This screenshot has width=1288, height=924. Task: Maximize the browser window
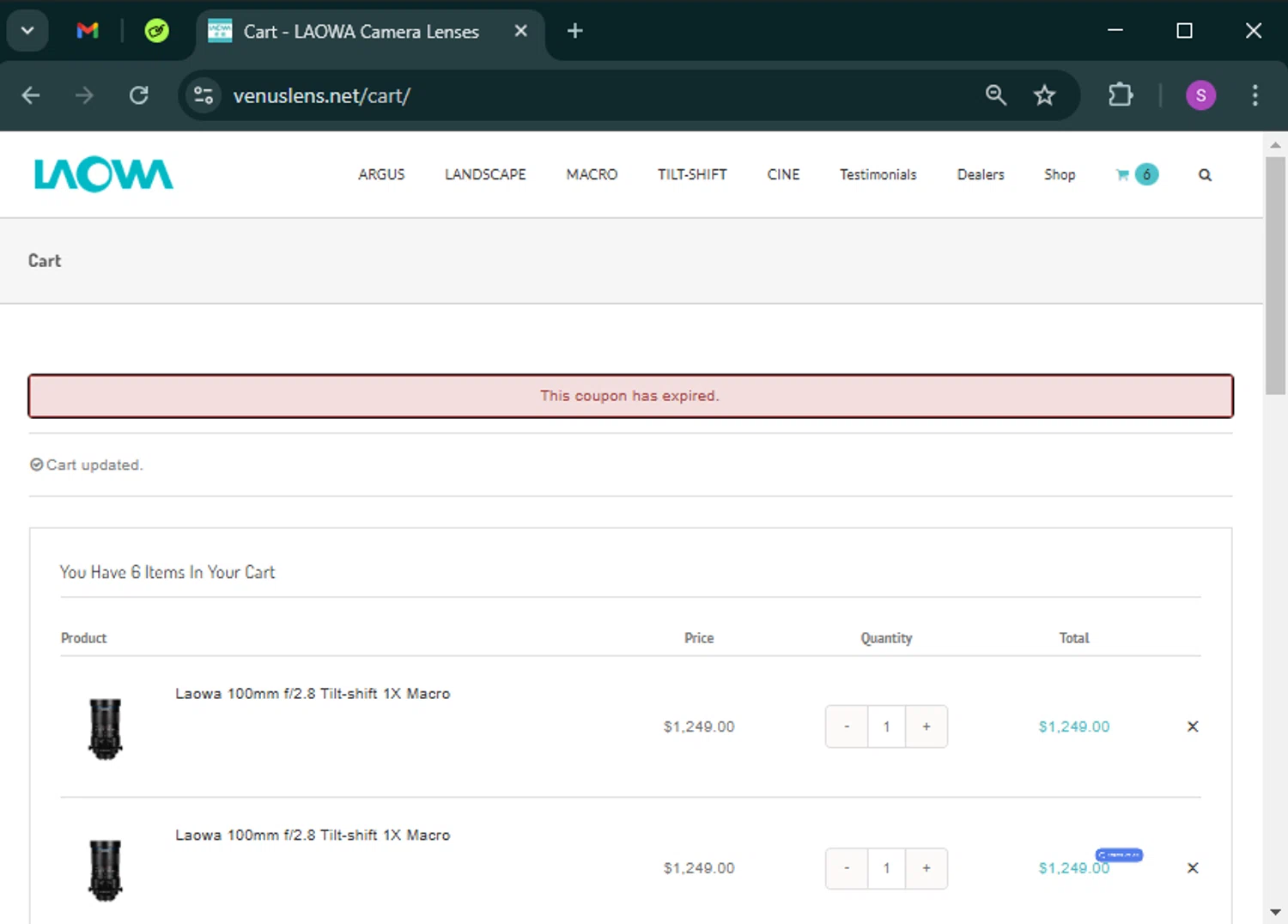pos(1184,31)
